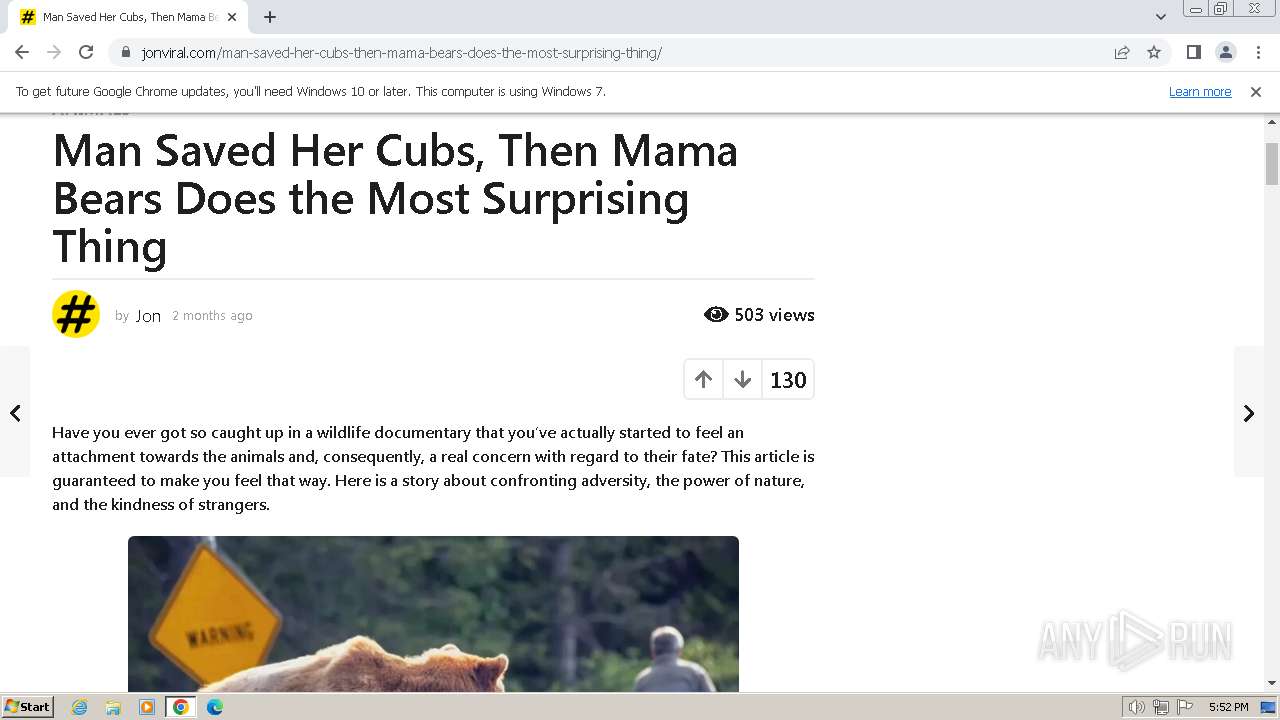
Task: Click the yellow hashtag author avatar
Action: [76, 314]
